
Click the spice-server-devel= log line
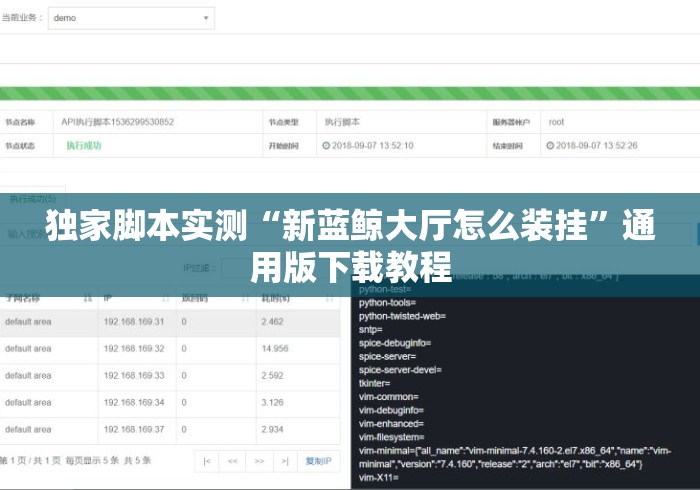[400, 370]
